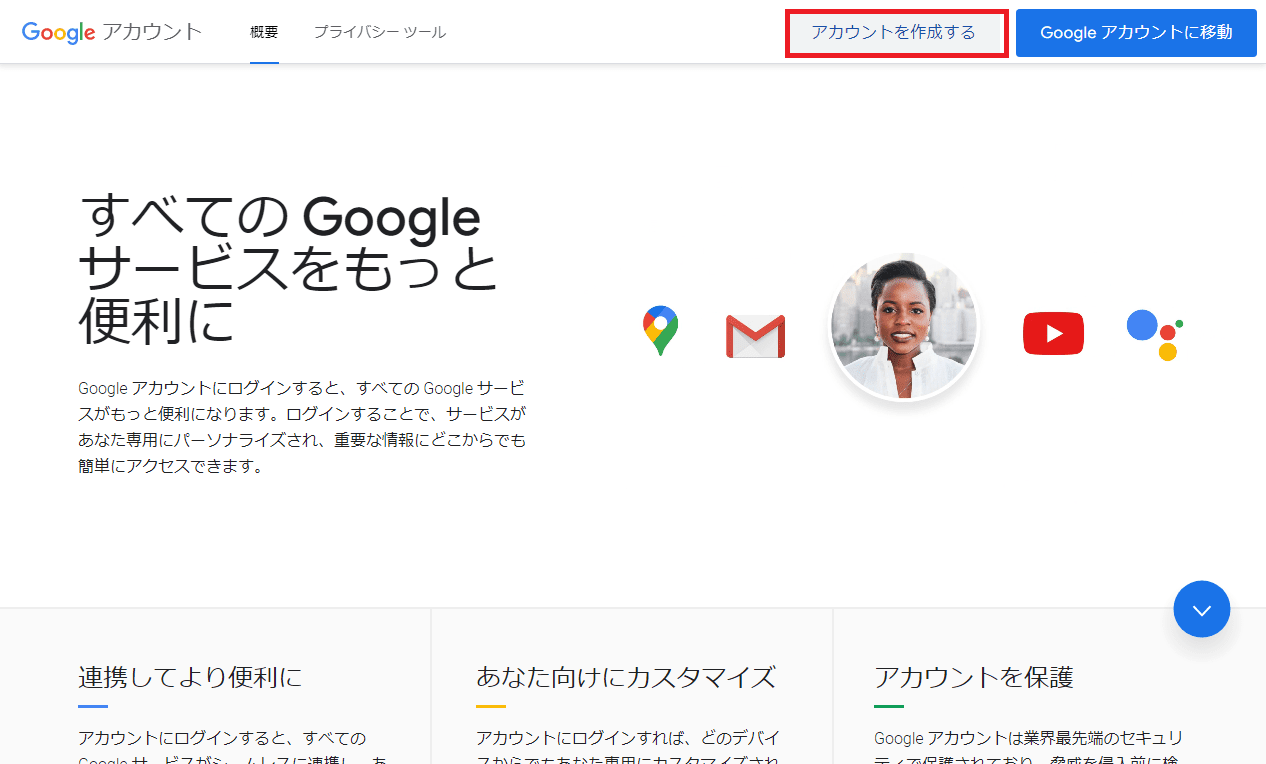This screenshot has height=764, width=1266.
Task: Click Google アカウントに移動 button
Action: (1136, 33)
